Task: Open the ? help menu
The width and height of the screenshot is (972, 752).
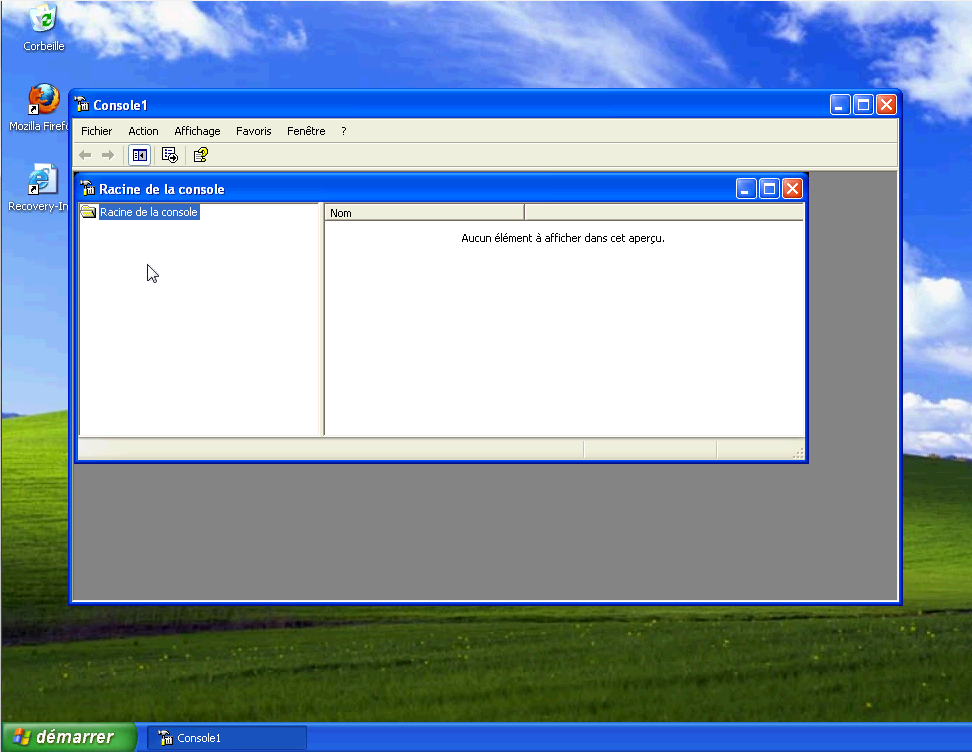Action: point(343,131)
